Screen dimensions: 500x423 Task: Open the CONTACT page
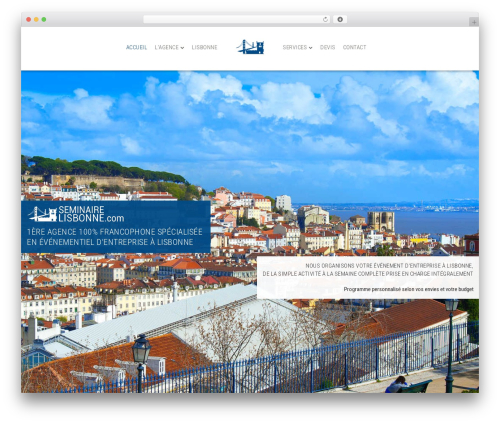click(x=354, y=47)
